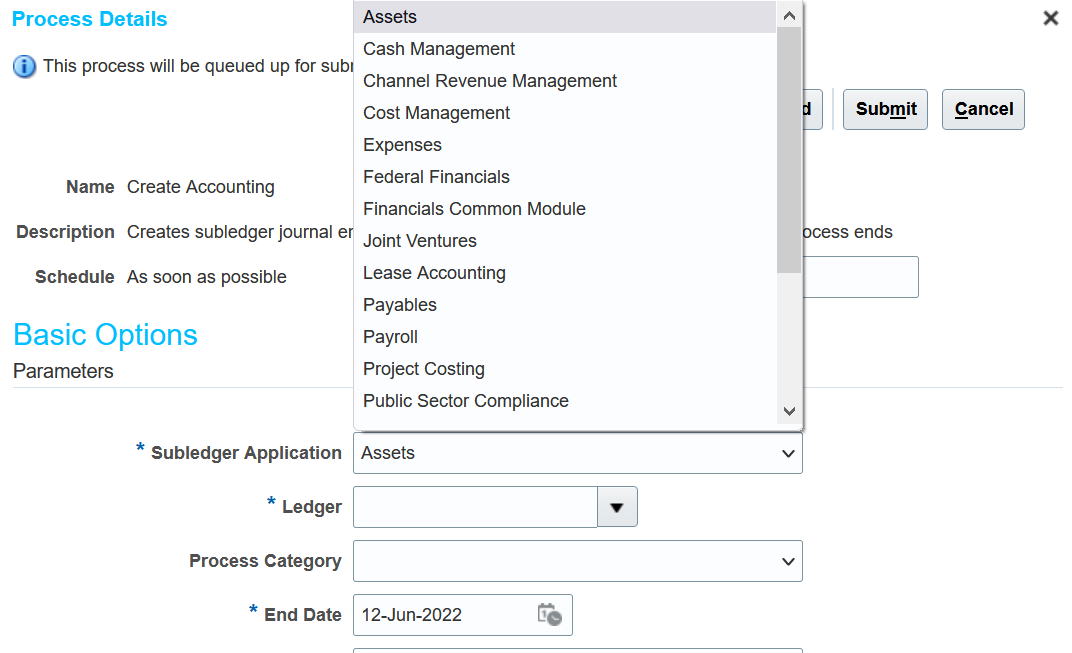1072x653 pixels.
Task: Click the information icon beside the queue message
Action: [25, 66]
